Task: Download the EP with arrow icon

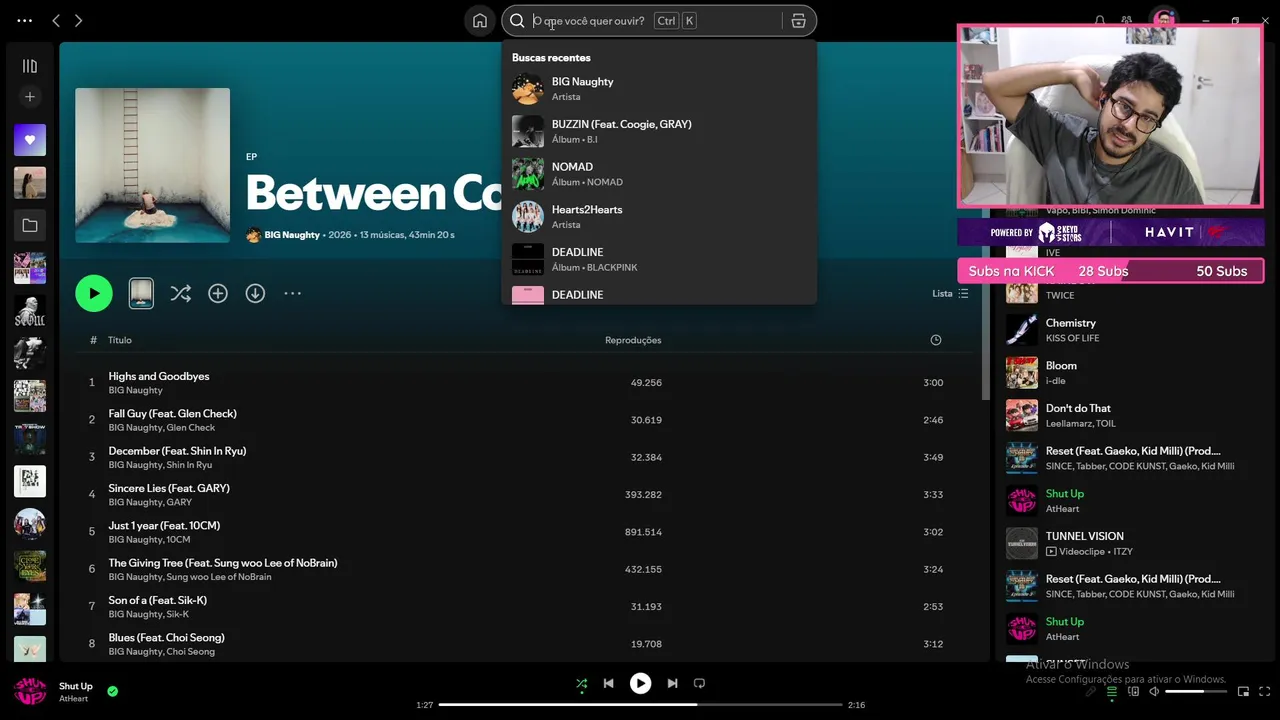Action: [x=255, y=293]
